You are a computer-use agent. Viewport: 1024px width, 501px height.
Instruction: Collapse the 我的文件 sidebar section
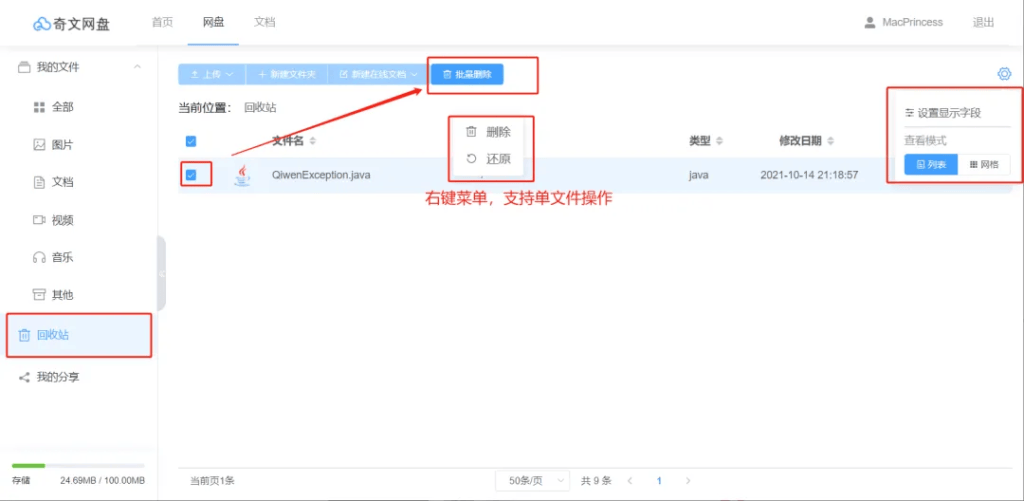click(137, 67)
